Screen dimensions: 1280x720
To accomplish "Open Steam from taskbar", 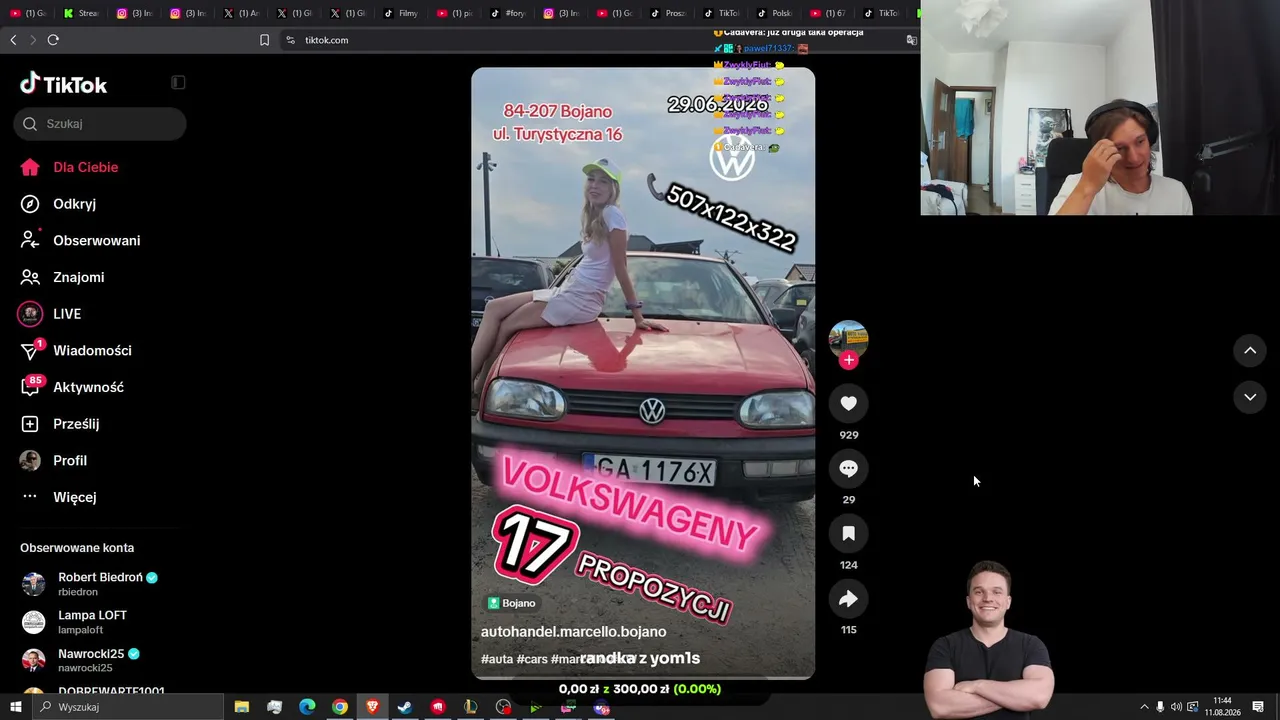I will (x=405, y=707).
